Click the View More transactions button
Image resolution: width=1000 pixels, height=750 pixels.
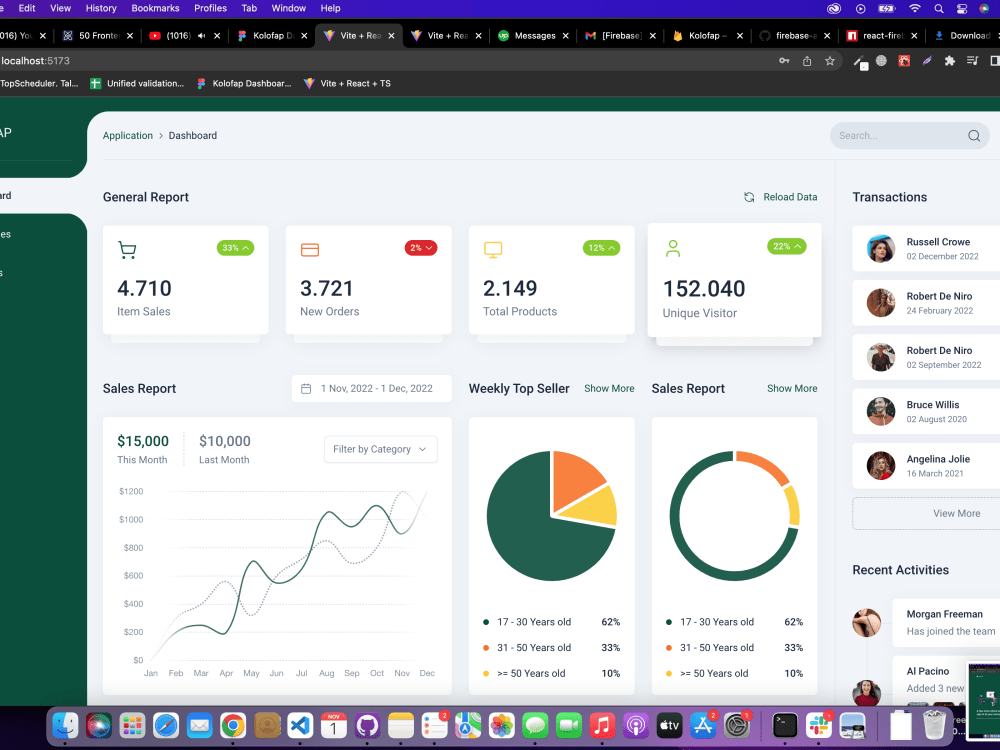tap(957, 513)
